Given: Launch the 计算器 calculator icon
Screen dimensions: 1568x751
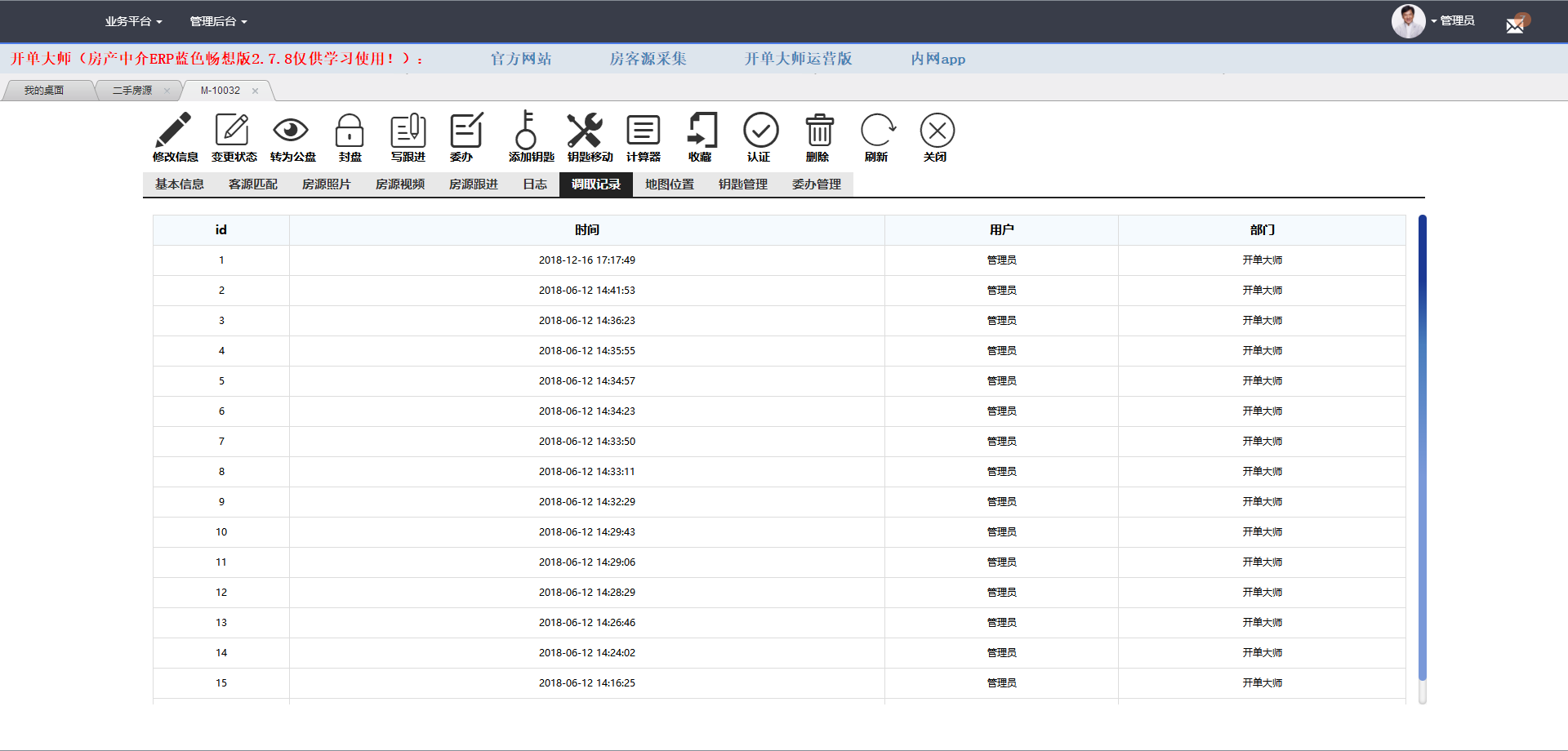Looking at the screenshot, I should [644, 130].
